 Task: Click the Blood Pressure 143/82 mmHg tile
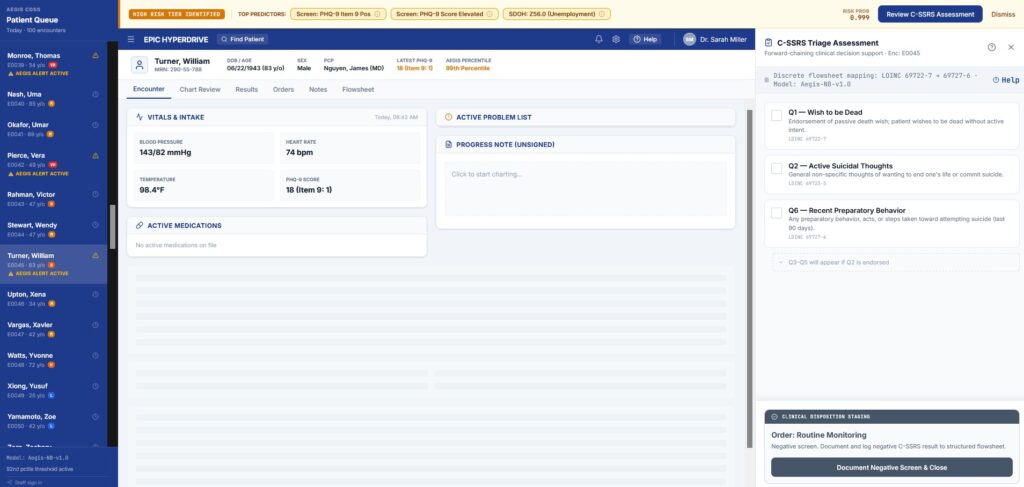click(204, 148)
